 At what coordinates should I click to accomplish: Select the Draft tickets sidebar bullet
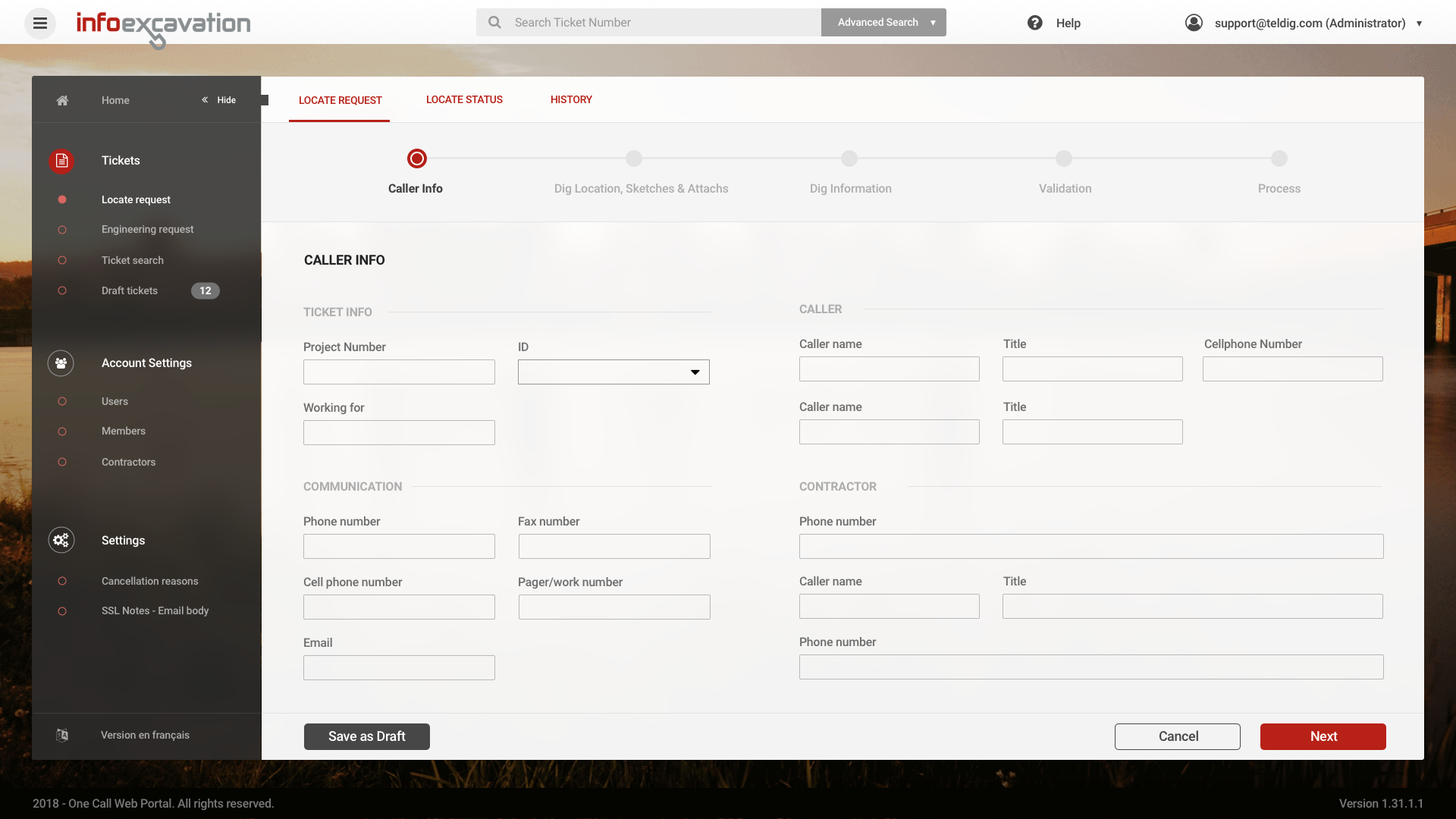(x=62, y=290)
